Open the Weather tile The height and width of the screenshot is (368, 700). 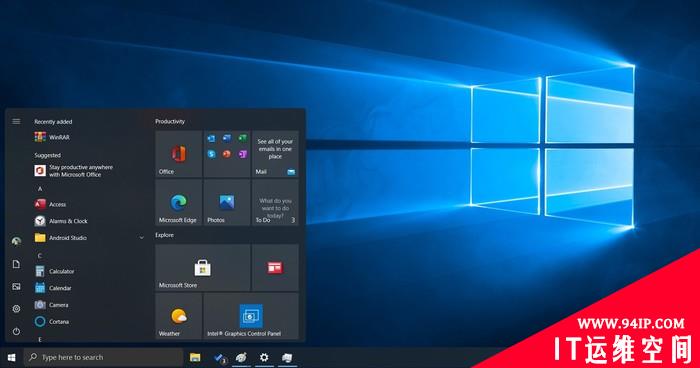click(x=179, y=316)
